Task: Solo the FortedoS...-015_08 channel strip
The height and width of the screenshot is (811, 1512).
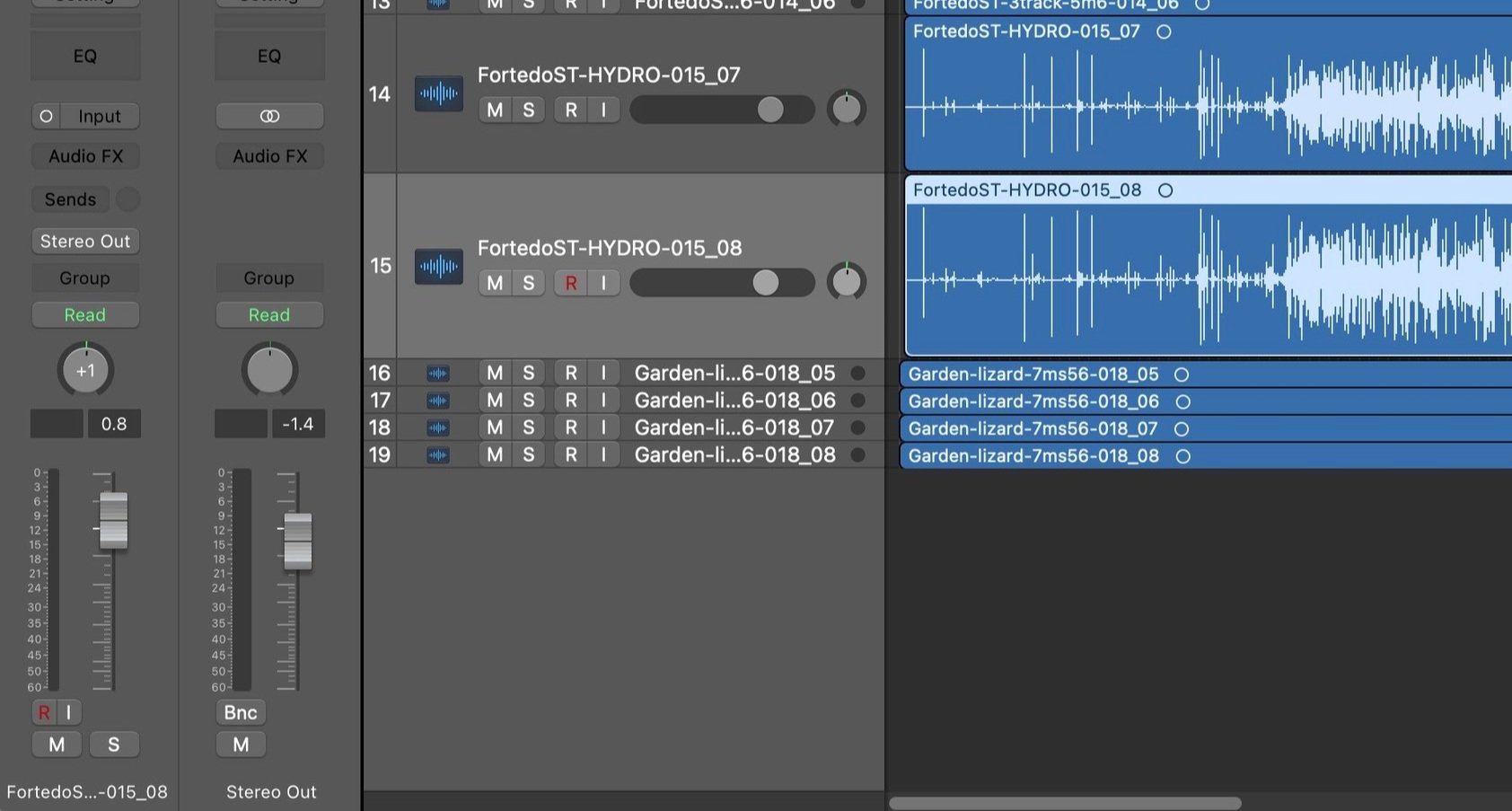Action: tap(113, 745)
